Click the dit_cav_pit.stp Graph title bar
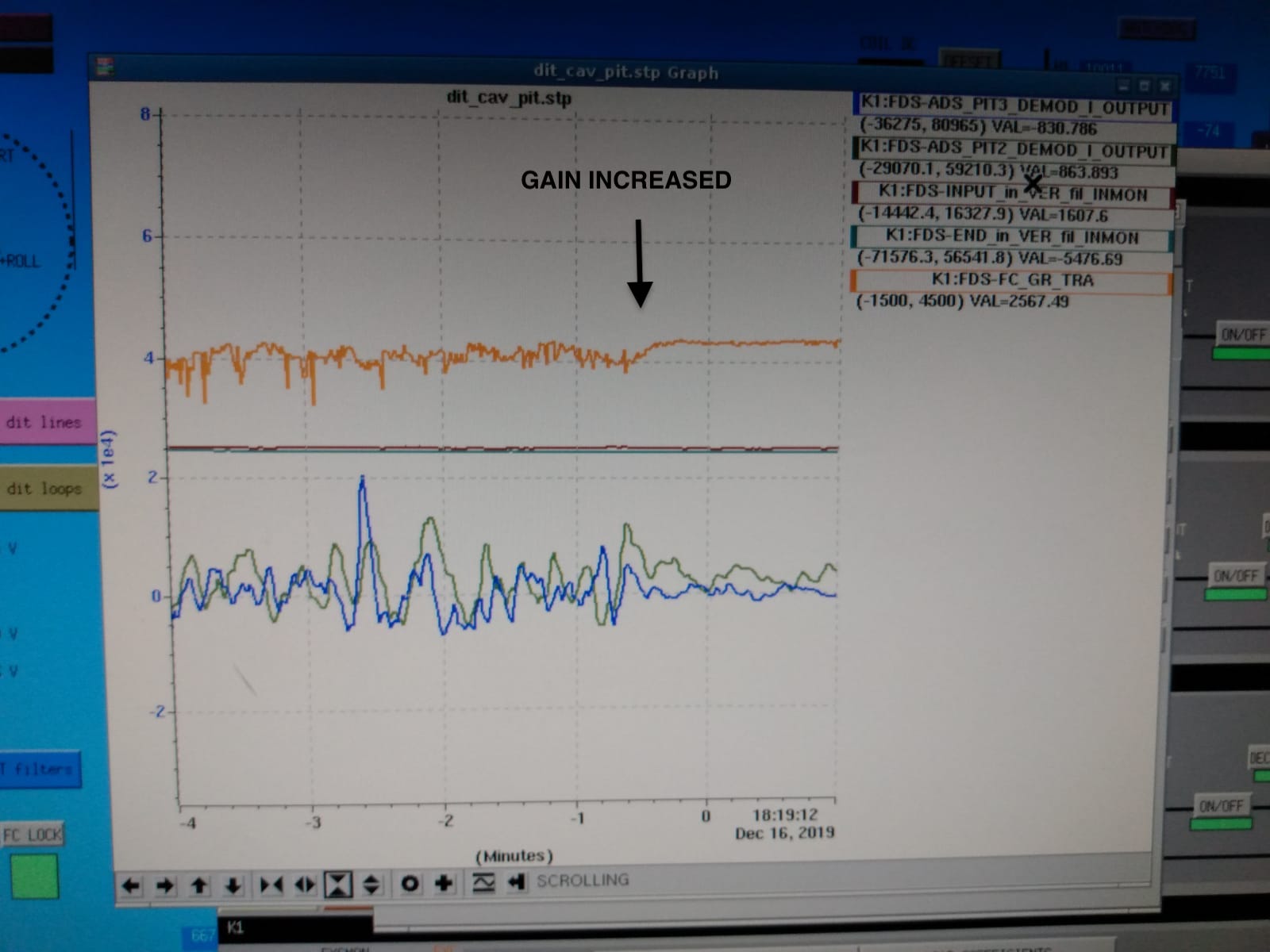 [626, 72]
